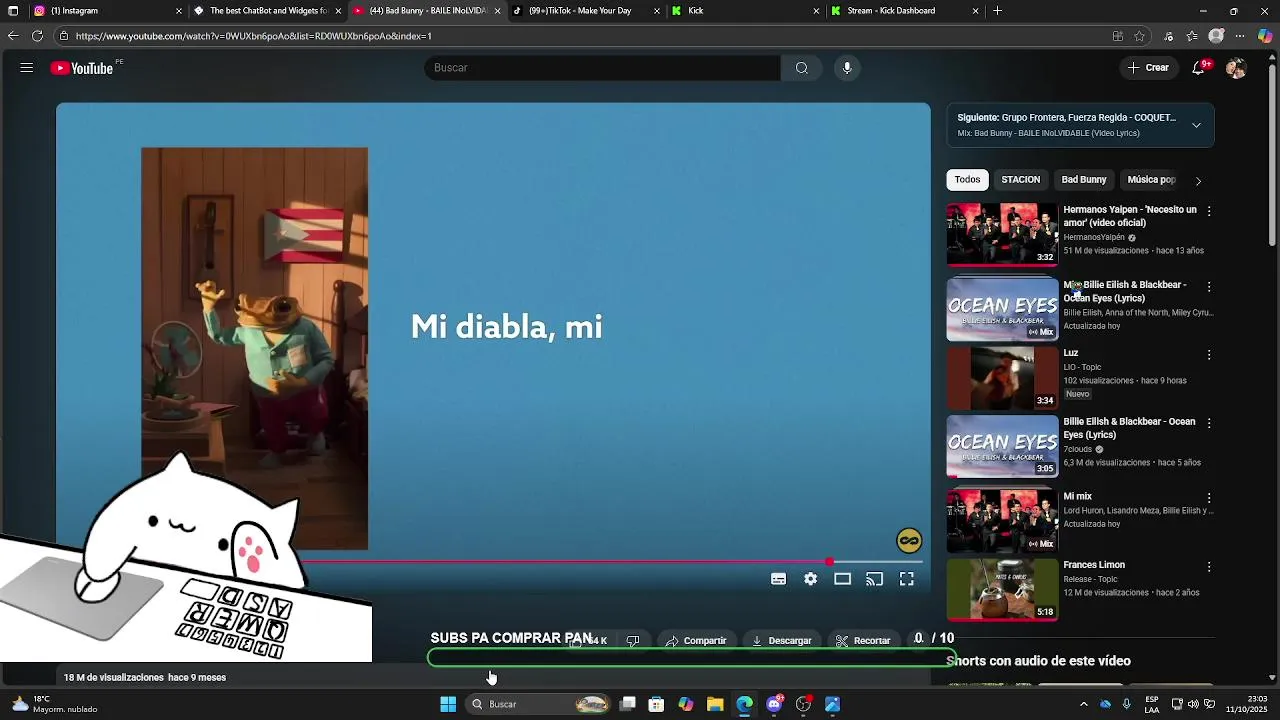The height and width of the screenshot is (720, 1280).
Task: Click the Descargar download button
Action: coord(782,641)
